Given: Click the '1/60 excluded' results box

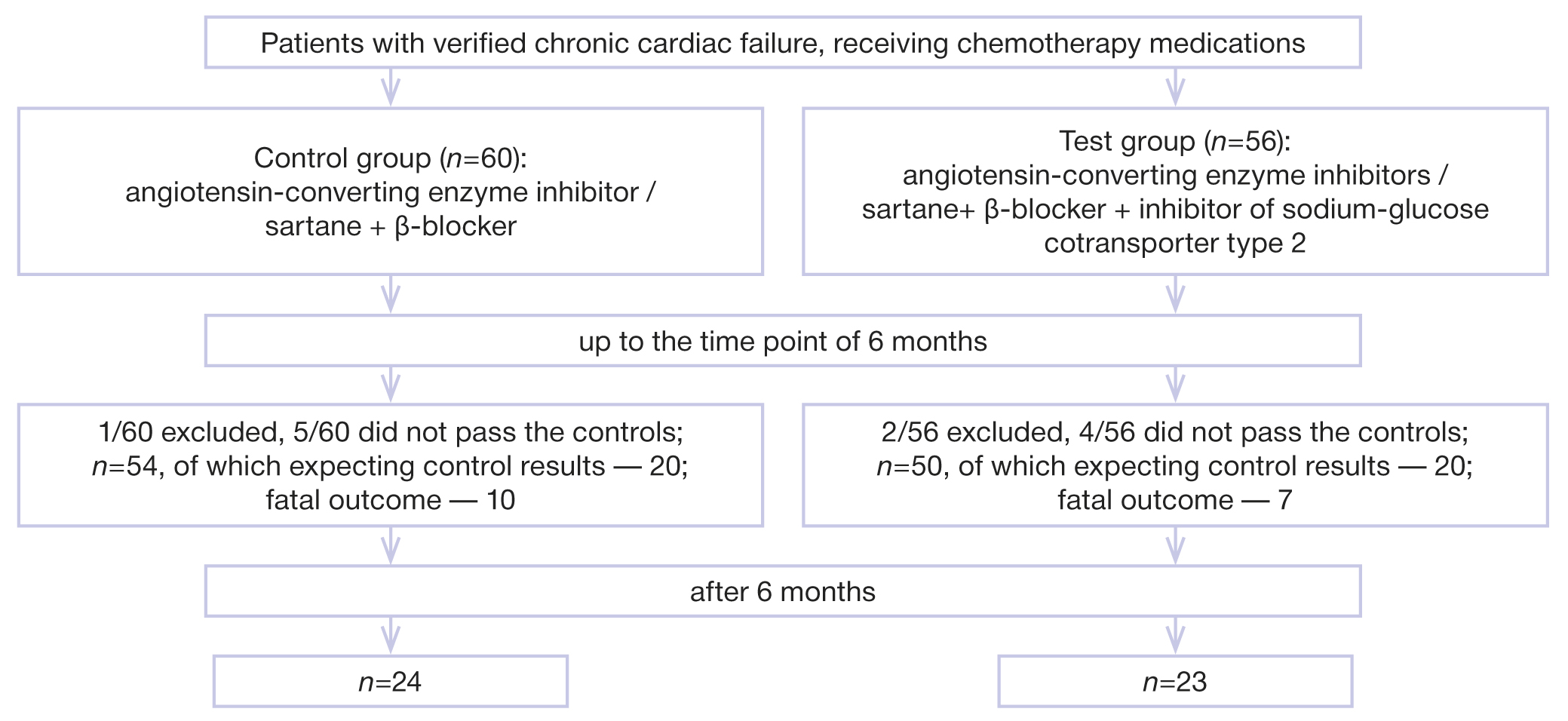Looking at the screenshot, I should click(390, 465).
